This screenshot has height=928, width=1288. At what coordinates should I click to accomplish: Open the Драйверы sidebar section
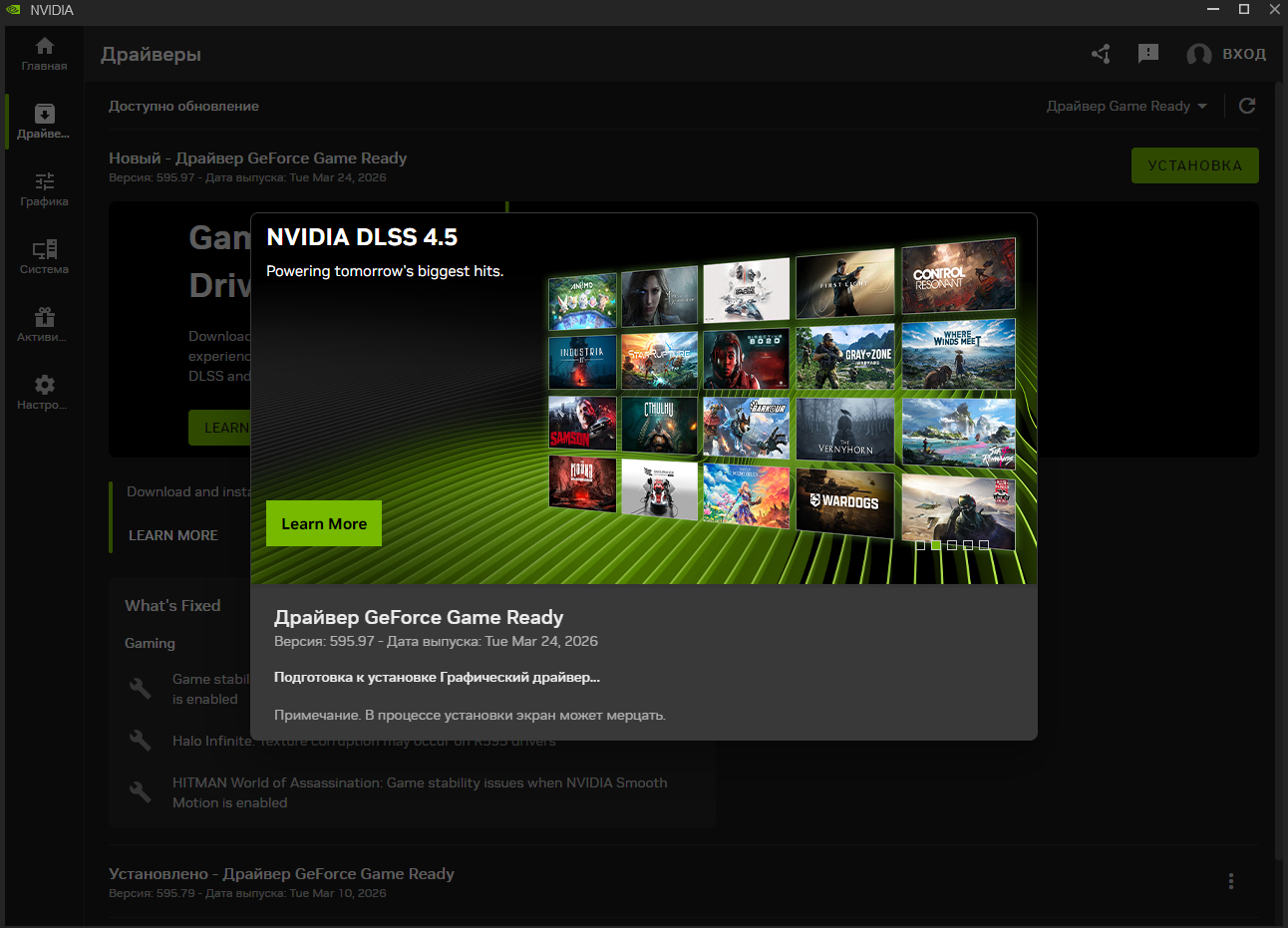44,122
